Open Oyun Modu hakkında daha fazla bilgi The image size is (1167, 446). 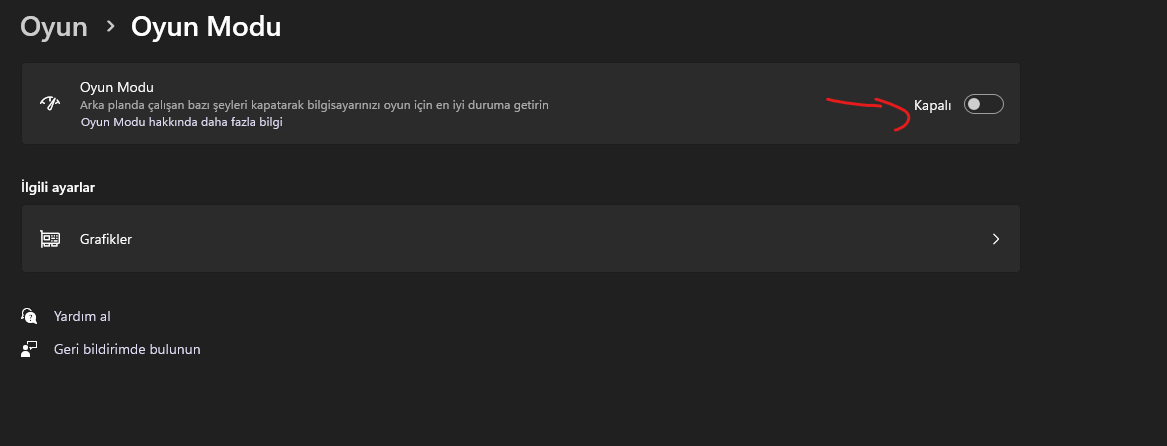(x=182, y=122)
